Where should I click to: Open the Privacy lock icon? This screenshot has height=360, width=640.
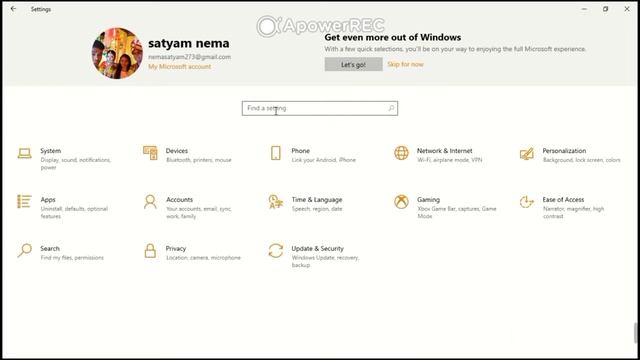[150, 251]
